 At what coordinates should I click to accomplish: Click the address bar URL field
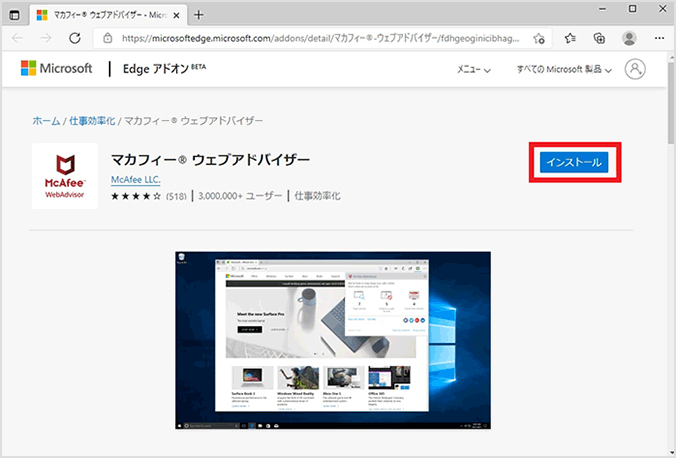(x=320, y=38)
